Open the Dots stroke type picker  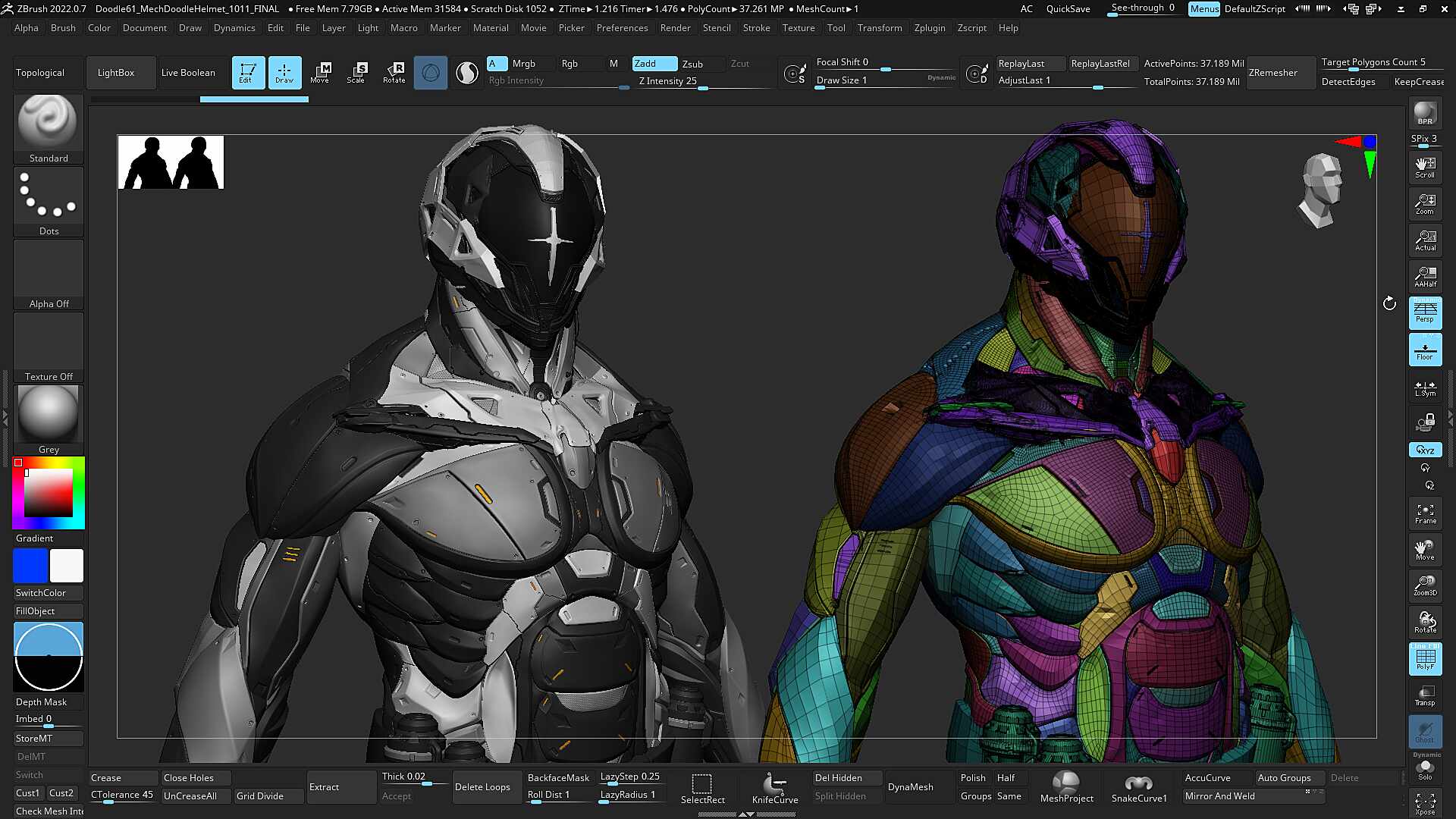[x=49, y=201]
